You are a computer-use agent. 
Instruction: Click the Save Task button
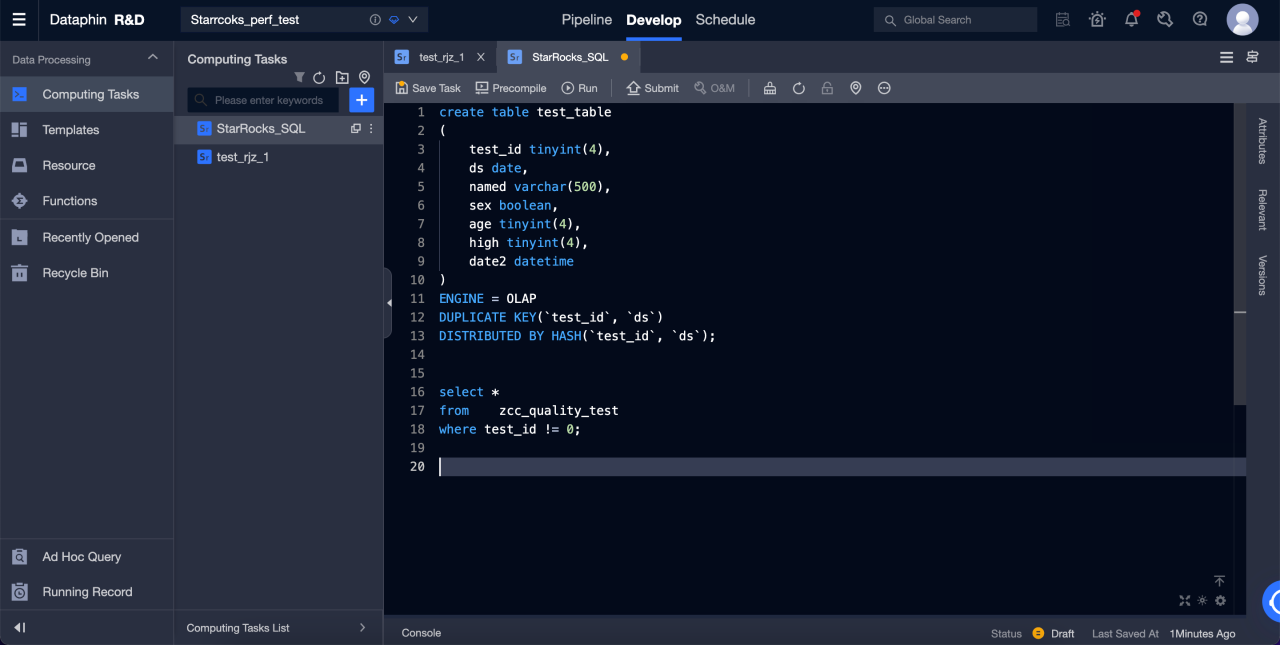point(428,88)
